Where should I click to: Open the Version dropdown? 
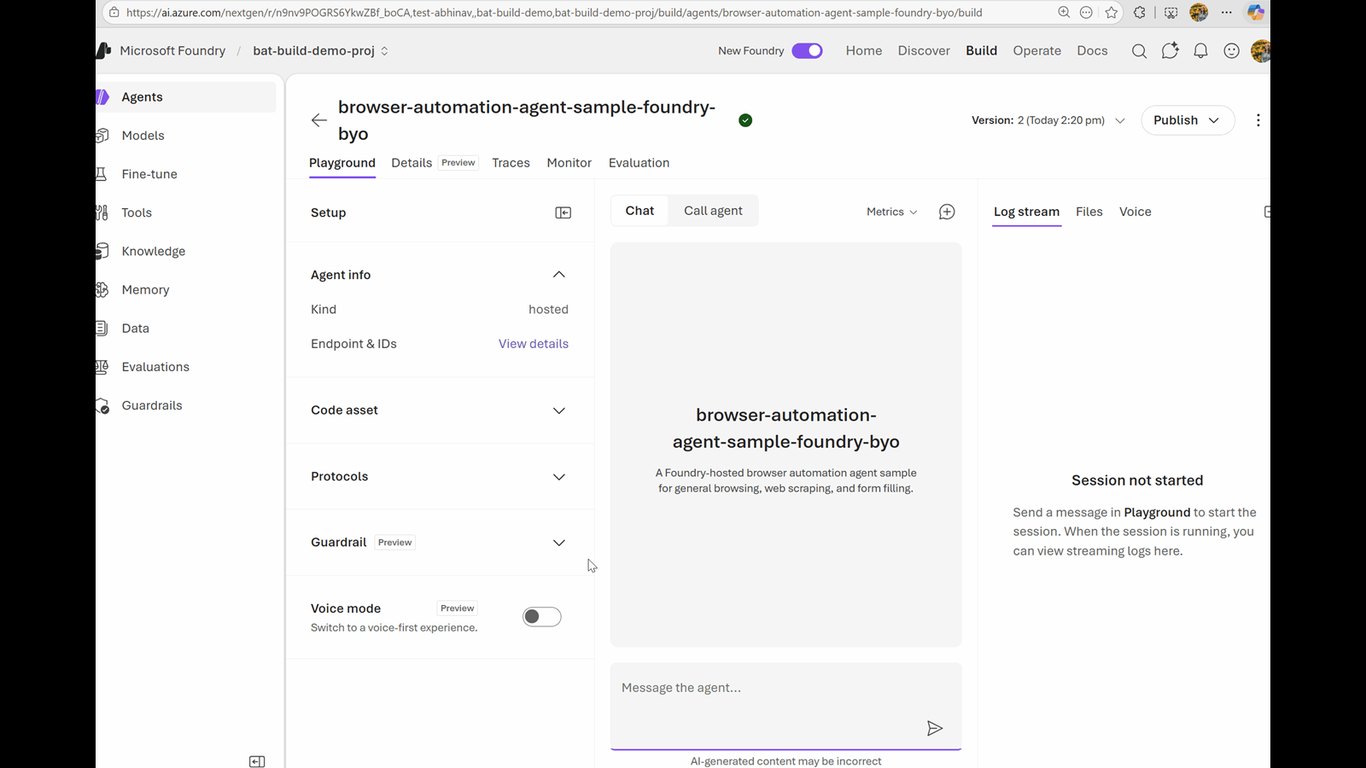click(1048, 120)
